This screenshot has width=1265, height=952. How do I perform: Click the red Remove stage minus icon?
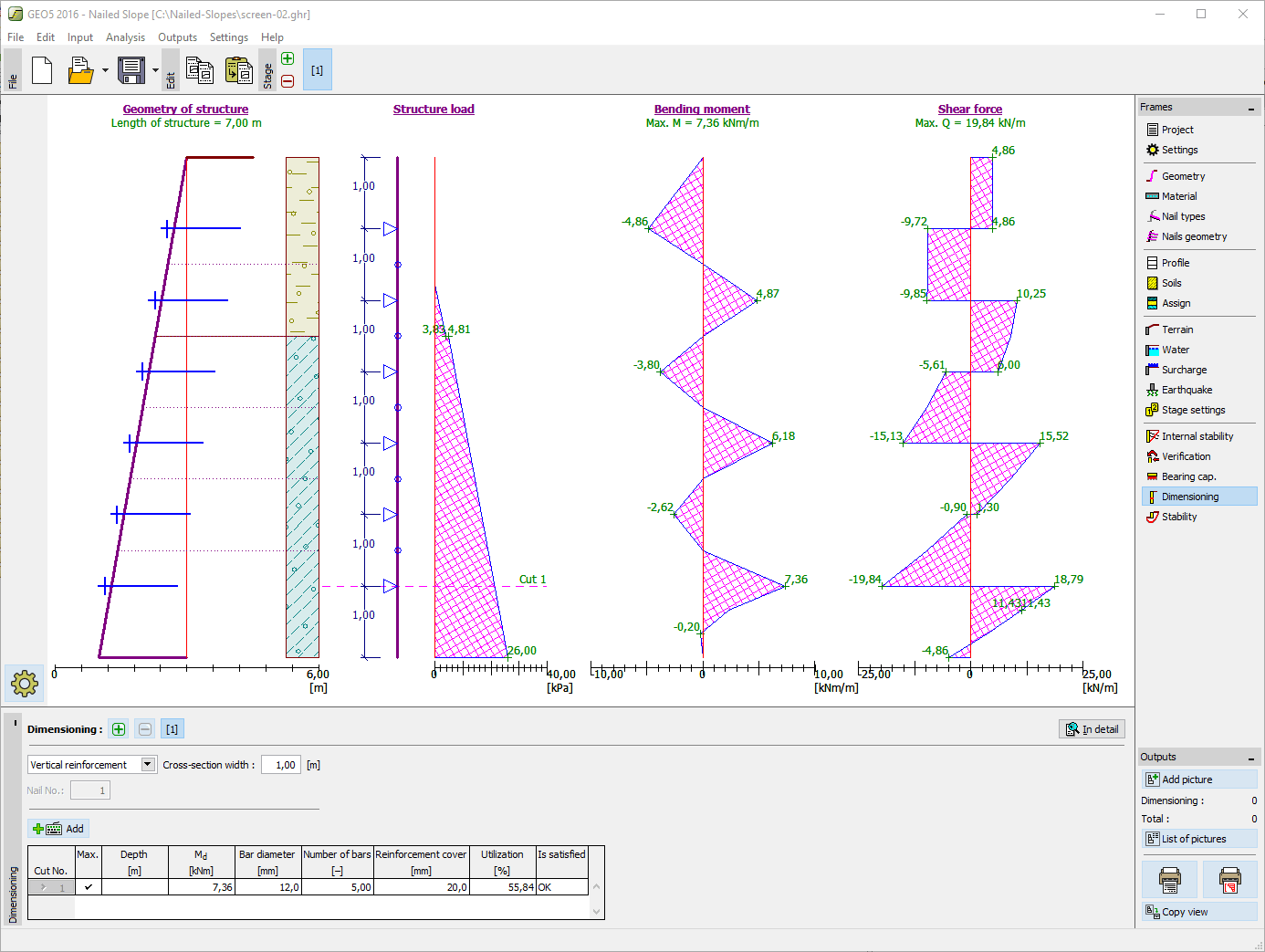[287, 81]
